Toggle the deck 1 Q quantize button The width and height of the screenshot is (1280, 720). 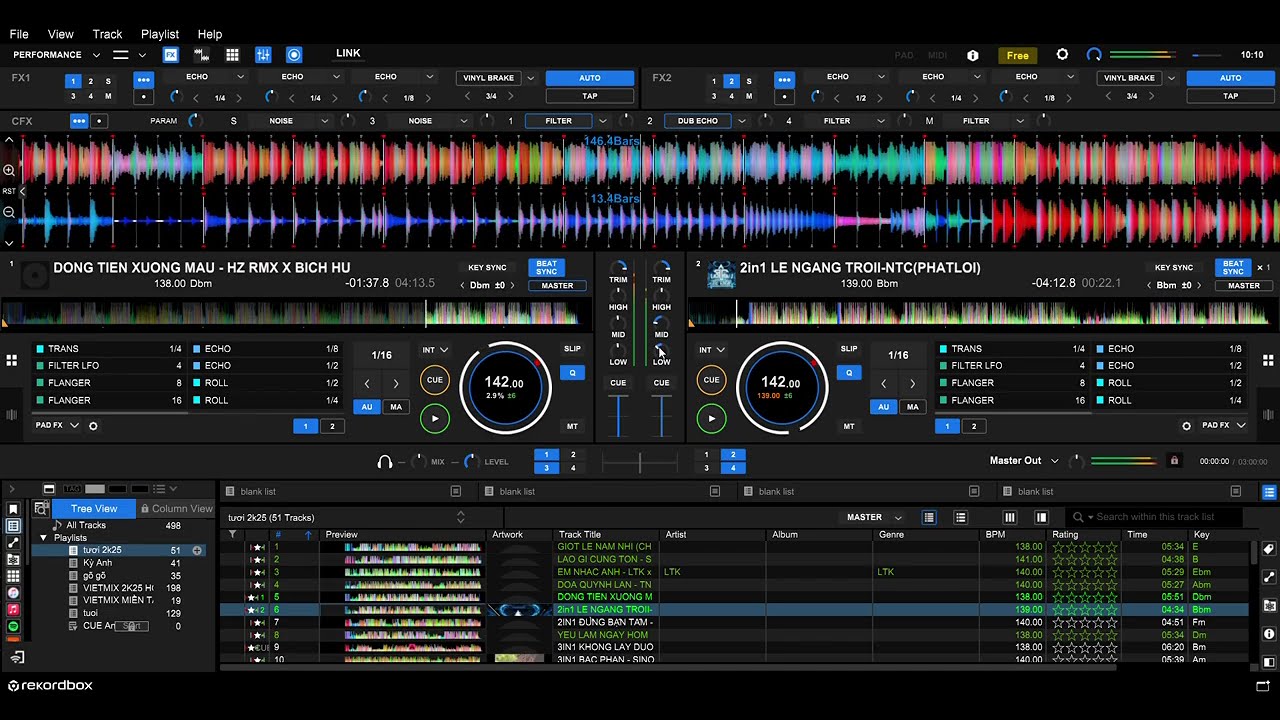click(x=572, y=373)
